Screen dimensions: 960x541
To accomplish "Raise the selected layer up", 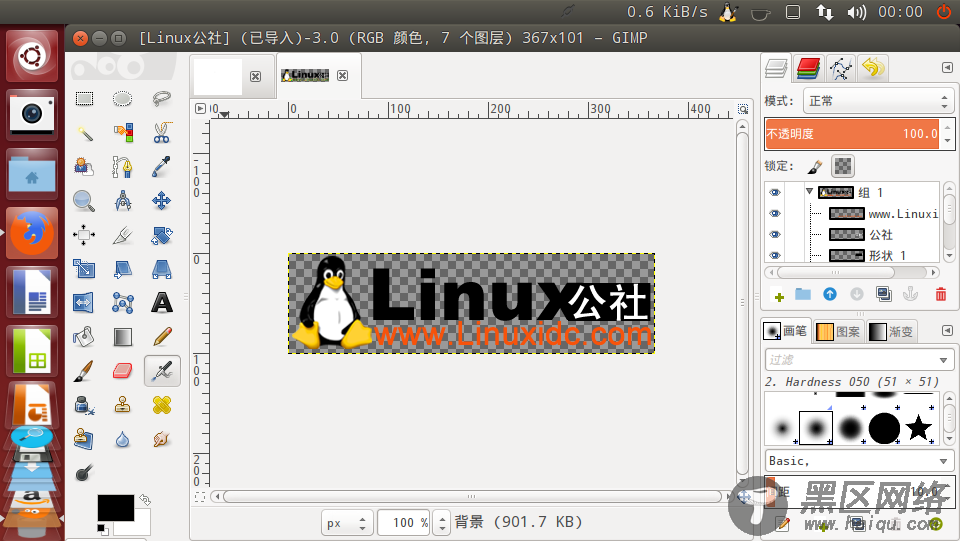I will [x=830, y=294].
